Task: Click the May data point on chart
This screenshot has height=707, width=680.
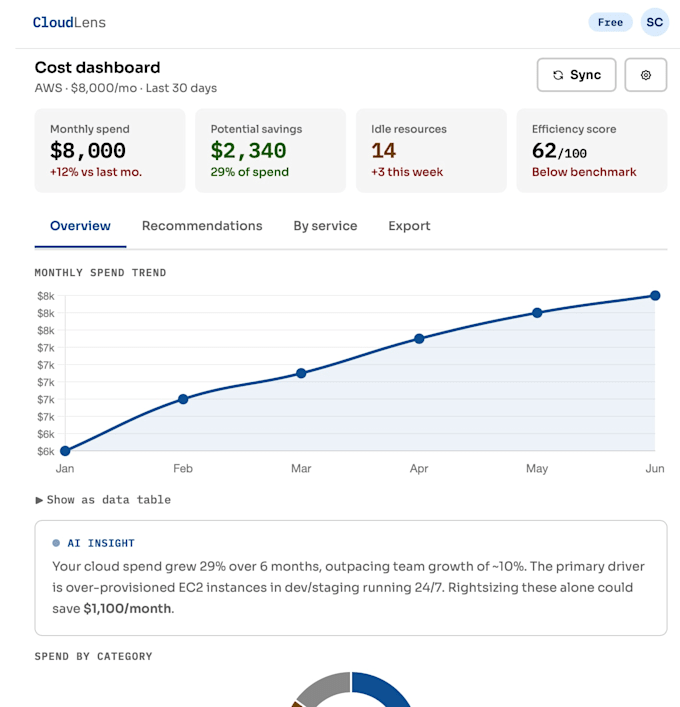Action: tap(537, 313)
